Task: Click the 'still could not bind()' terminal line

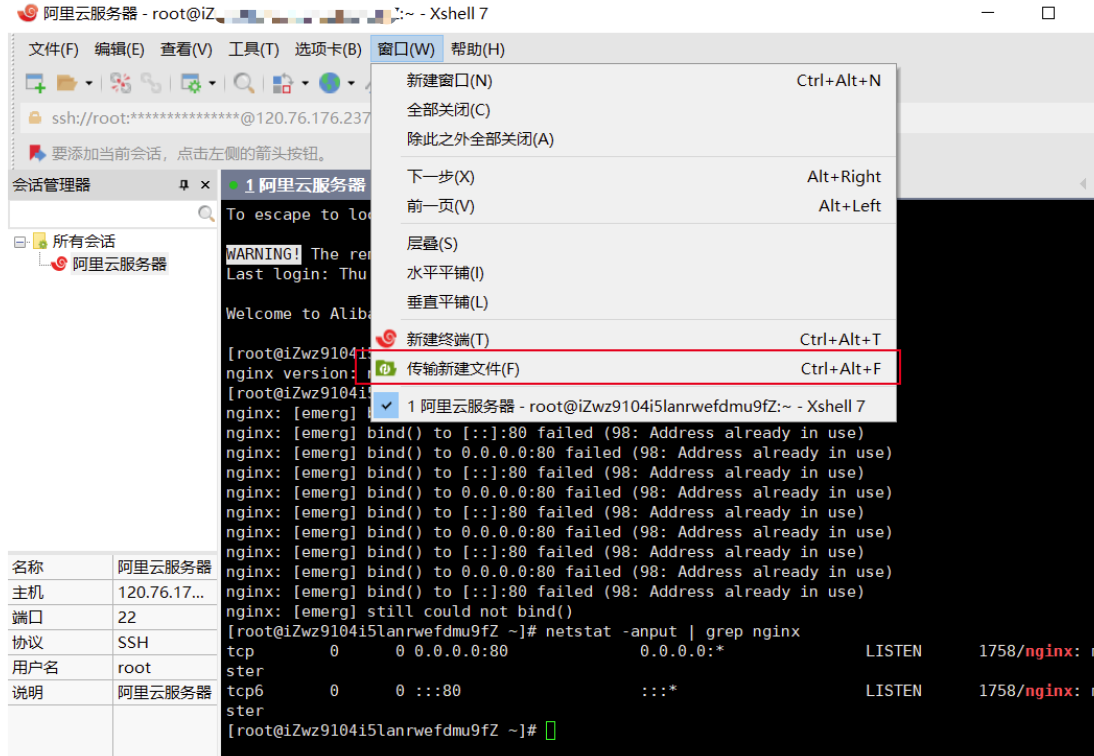Action: tap(470, 612)
